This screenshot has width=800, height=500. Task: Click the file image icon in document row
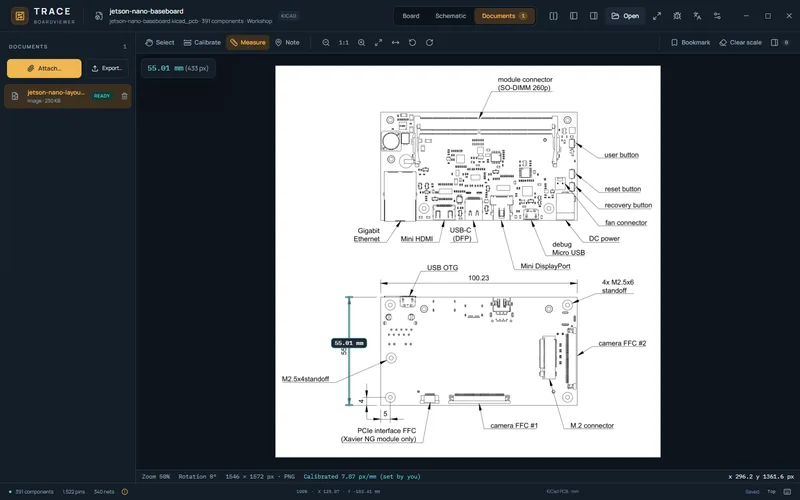coord(15,96)
